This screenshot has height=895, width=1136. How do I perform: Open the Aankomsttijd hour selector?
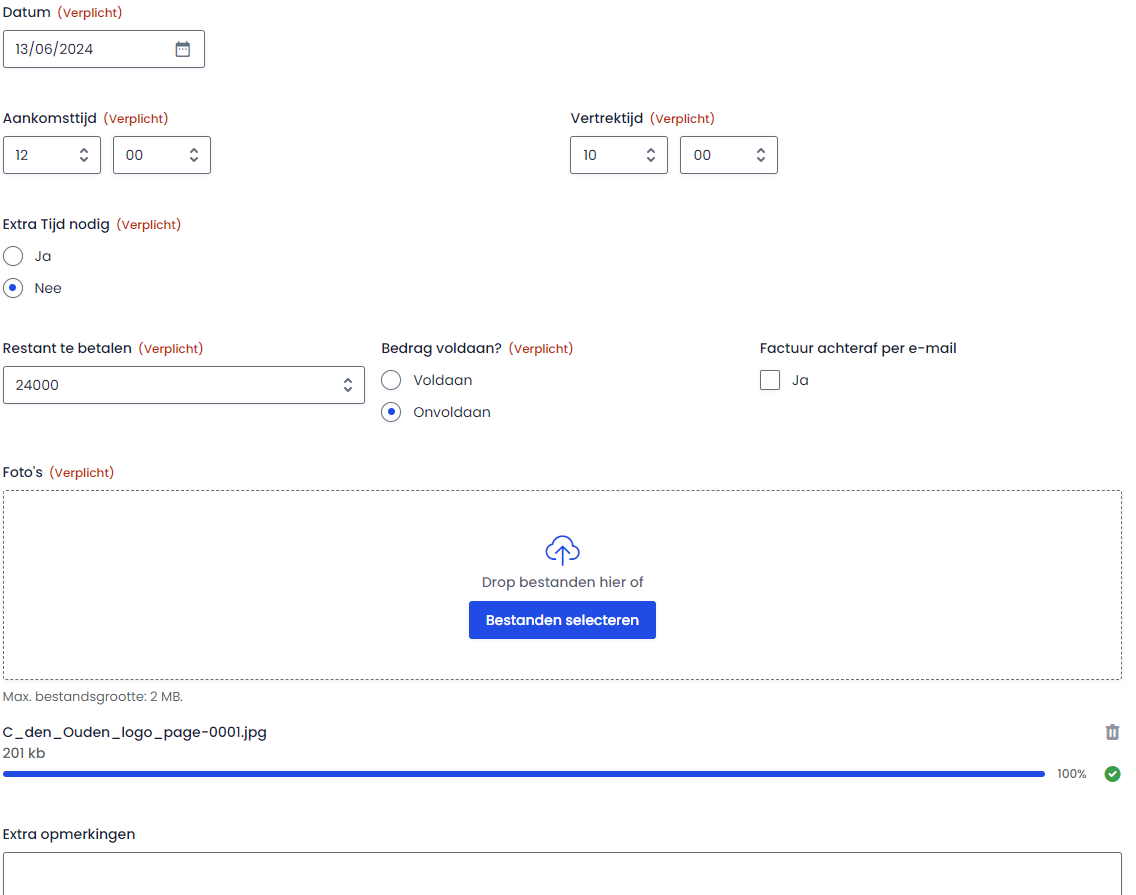click(52, 155)
